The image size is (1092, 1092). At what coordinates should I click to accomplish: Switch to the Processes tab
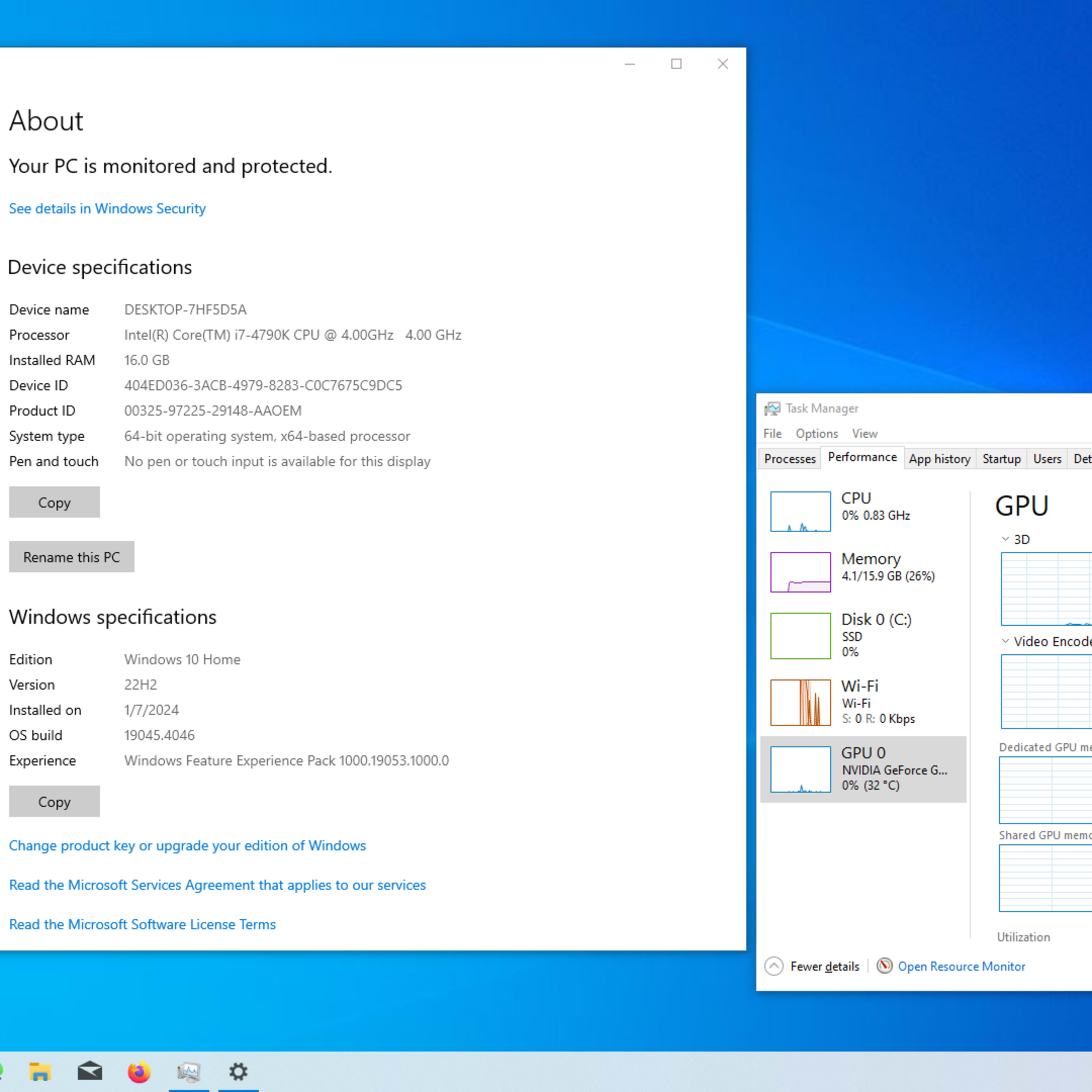pos(790,458)
